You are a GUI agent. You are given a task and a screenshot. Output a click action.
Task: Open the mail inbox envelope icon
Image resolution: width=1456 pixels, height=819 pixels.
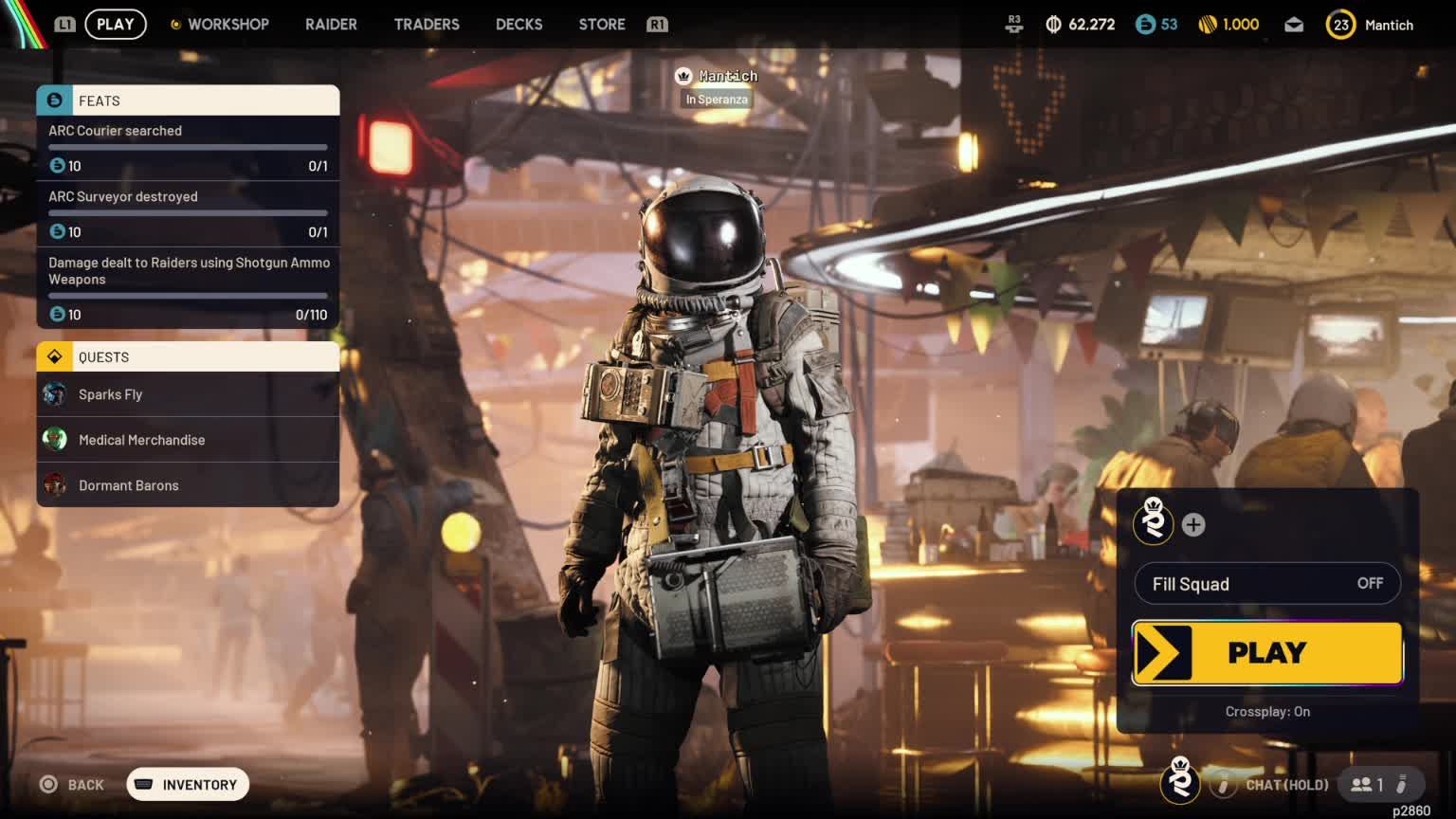[x=1294, y=25]
